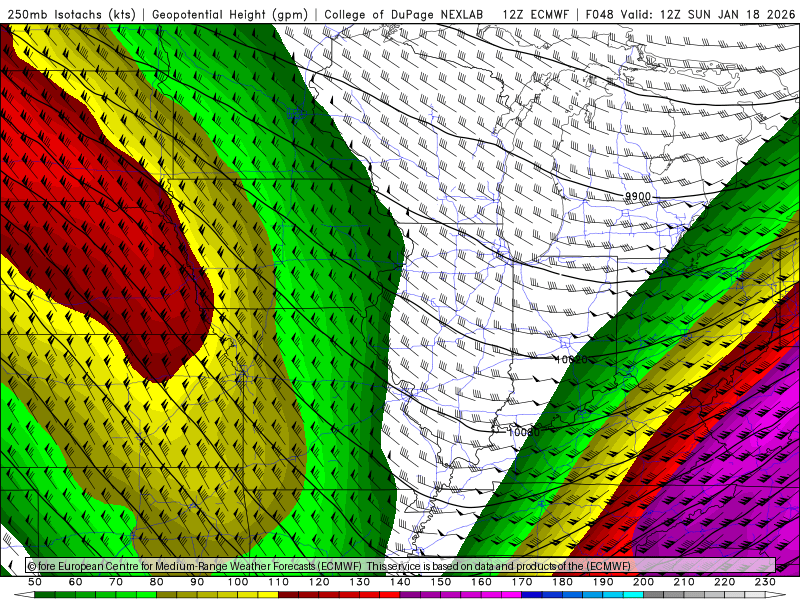
Task: Click the 160 value on the color scale
Action: pyautogui.click(x=481, y=582)
